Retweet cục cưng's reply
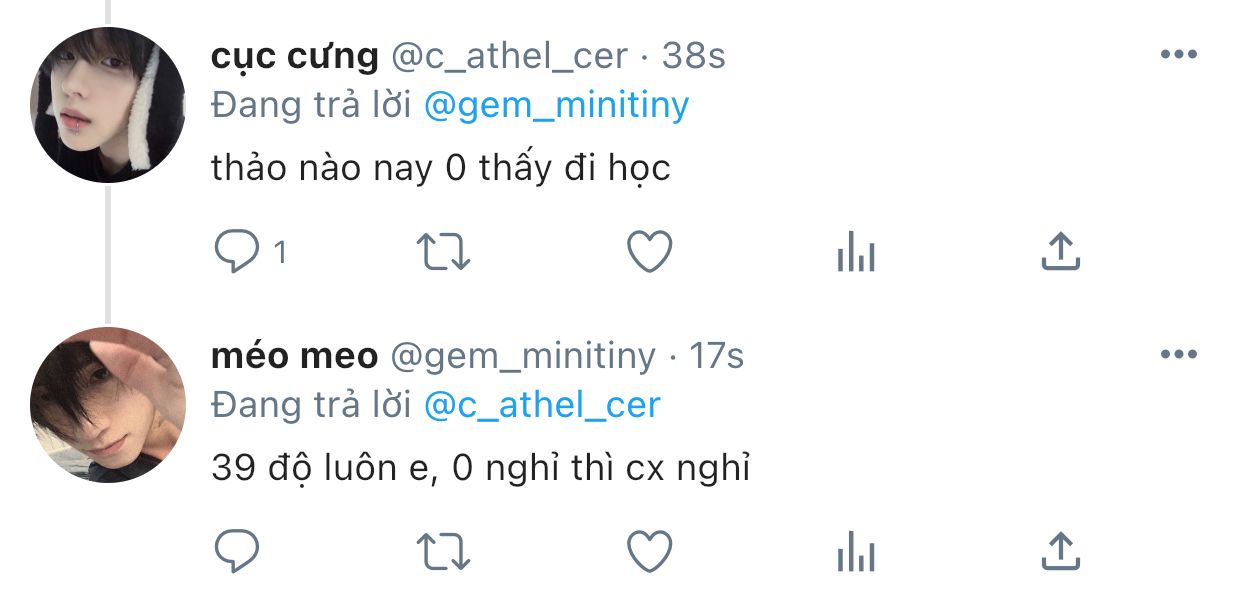Image resolution: width=1242 pixels, height=598 pixels. [x=443, y=253]
